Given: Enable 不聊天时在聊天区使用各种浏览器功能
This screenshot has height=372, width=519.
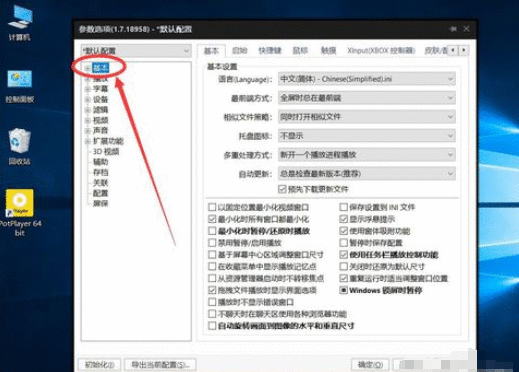Looking at the screenshot, I should 212,314.
